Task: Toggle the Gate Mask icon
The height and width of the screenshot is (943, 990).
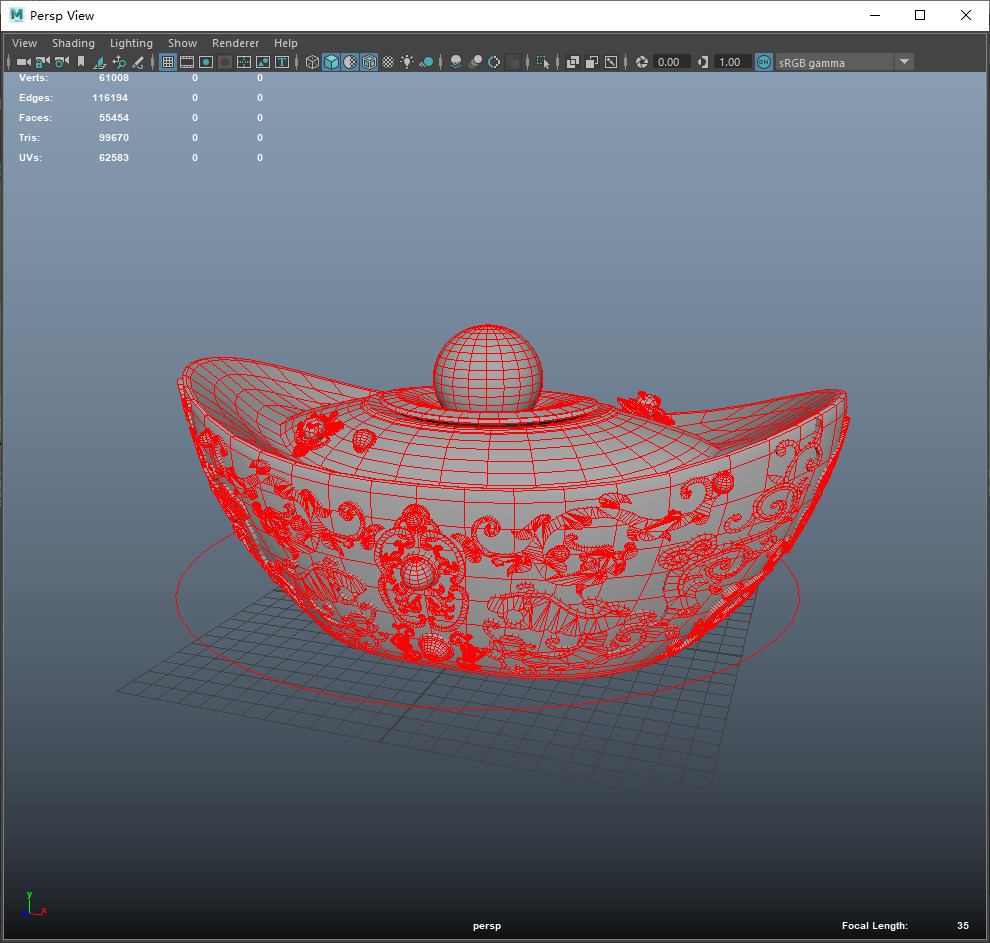Action: click(x=225, y=62)
